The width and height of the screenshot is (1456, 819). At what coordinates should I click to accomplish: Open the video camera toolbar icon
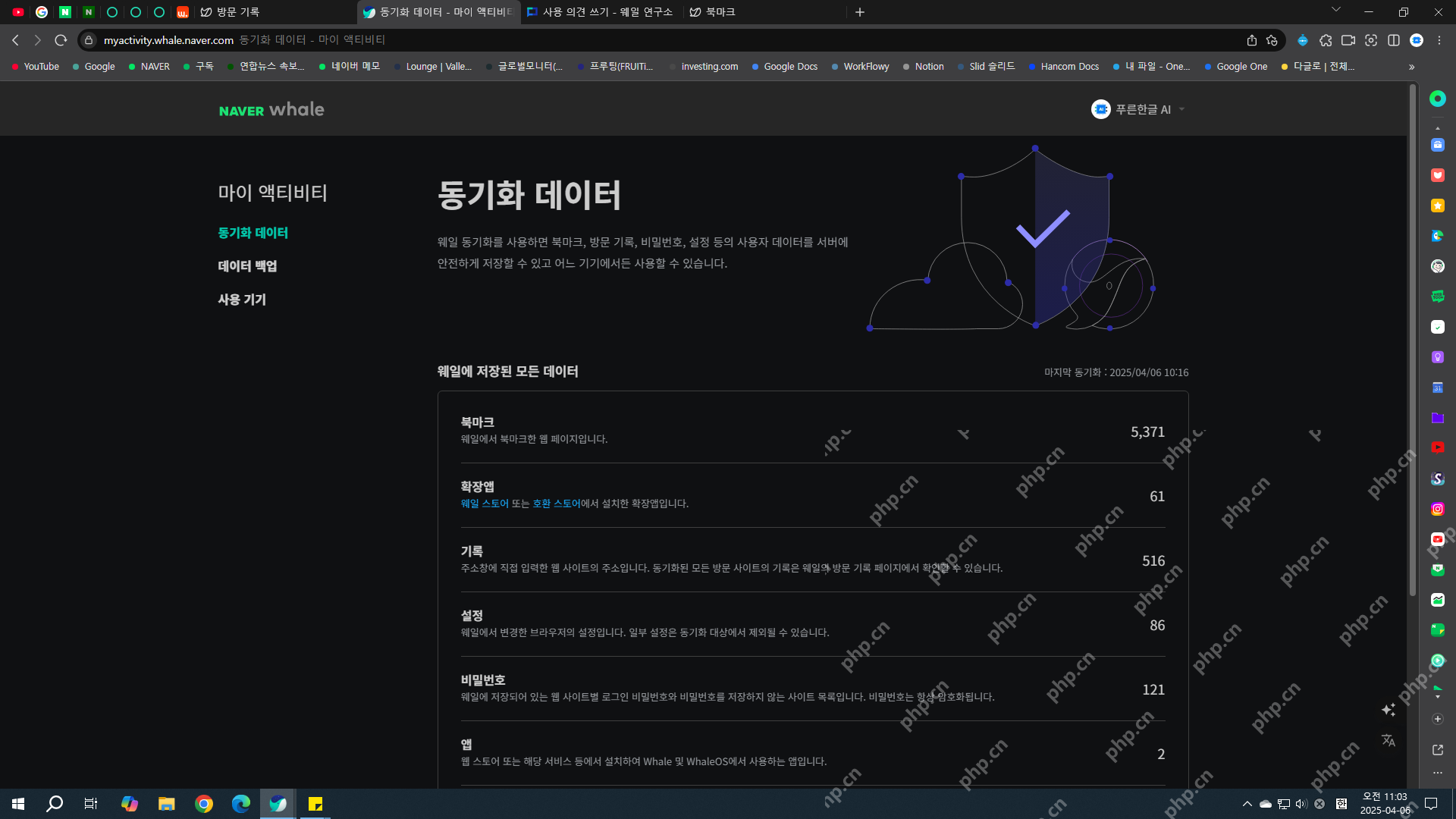click(x=1348, y=40)
